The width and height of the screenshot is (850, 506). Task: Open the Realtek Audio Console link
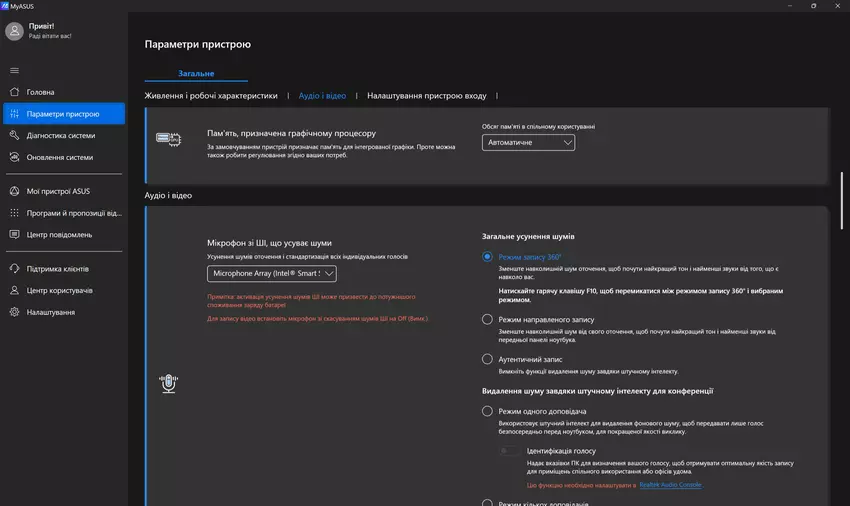[x=670, y=485]
